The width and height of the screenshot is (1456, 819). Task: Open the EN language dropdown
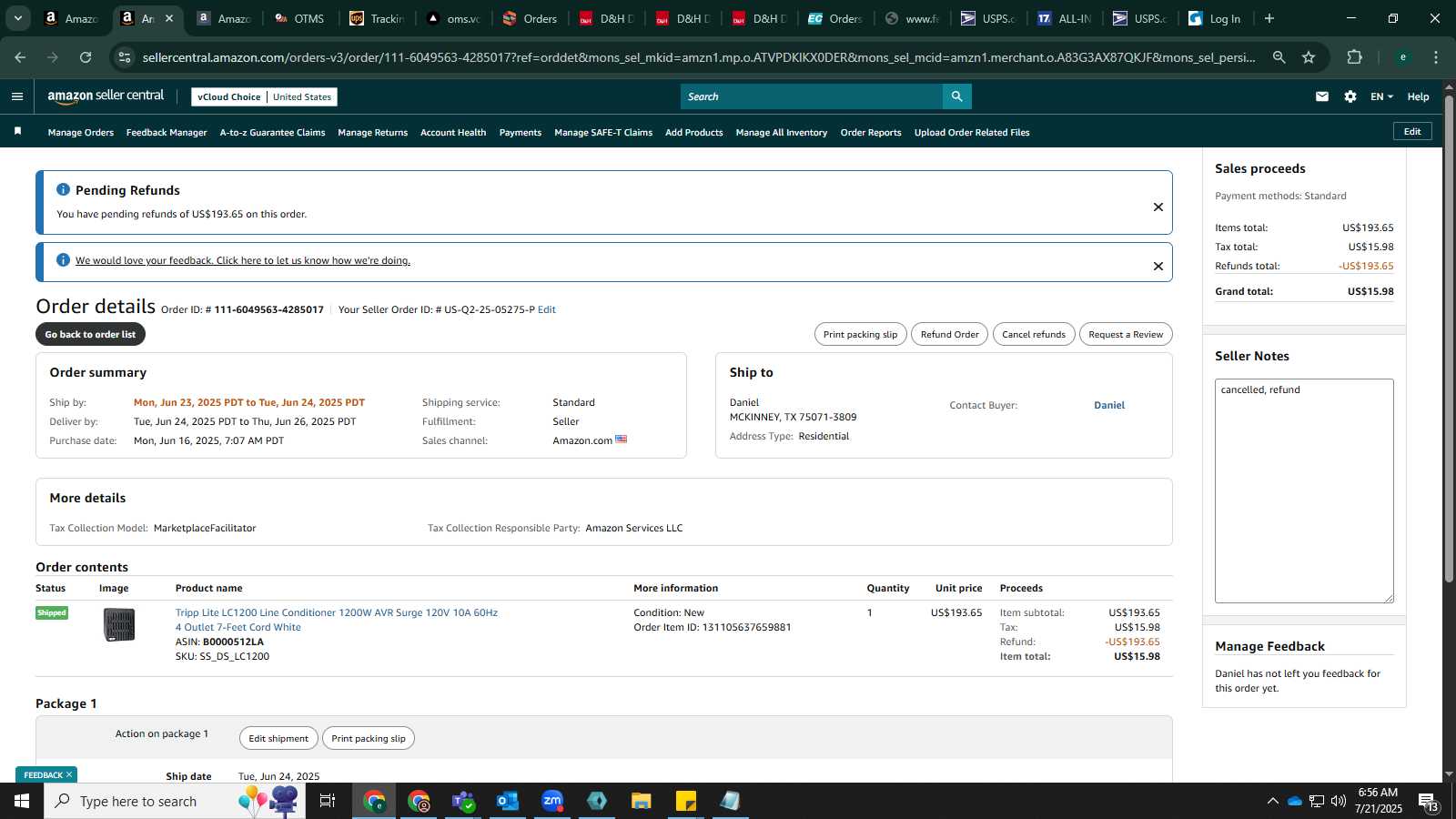[1381, 96]
